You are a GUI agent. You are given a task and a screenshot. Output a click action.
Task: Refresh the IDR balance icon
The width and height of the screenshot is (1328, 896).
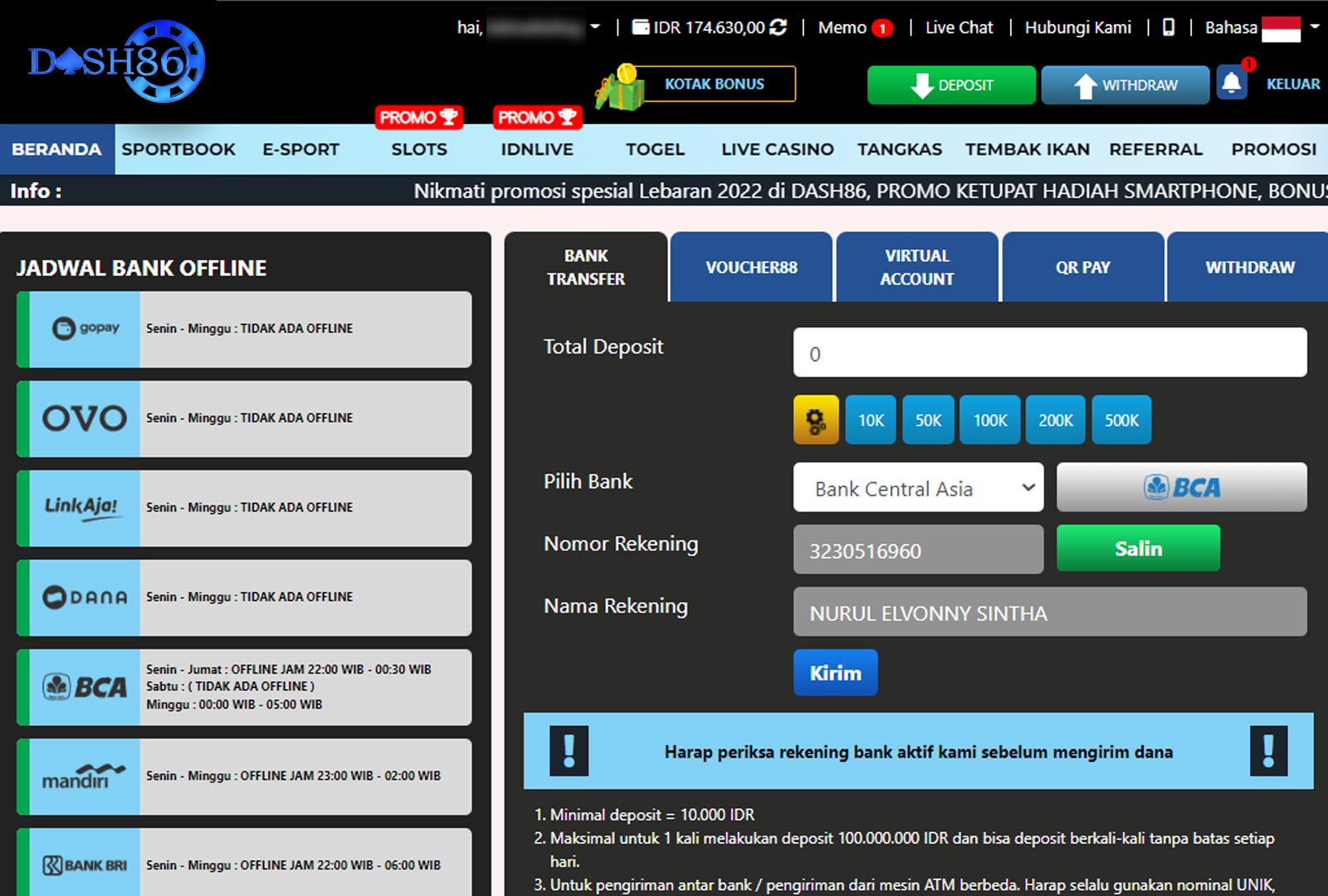click(778, 27)
